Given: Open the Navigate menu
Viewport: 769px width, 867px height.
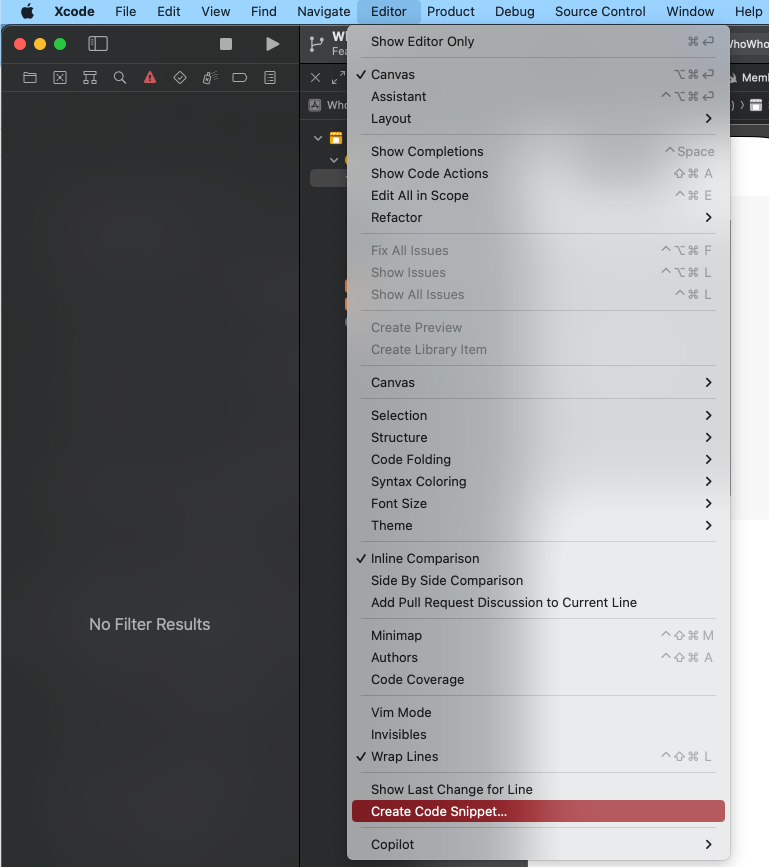Looking at the screenshot, I should 323,12.
